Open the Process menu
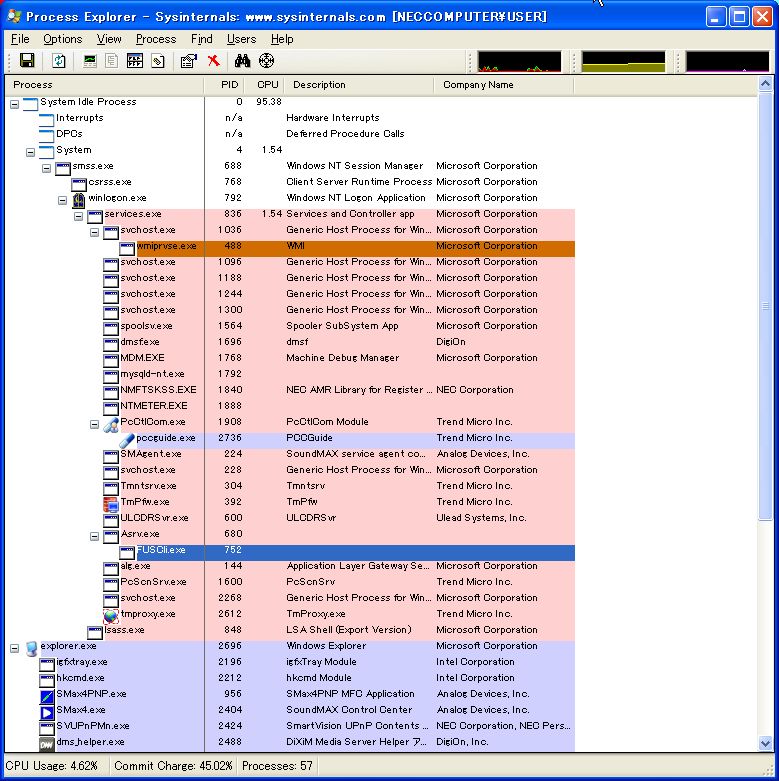The image size is (779, 781). click(156, 39)
